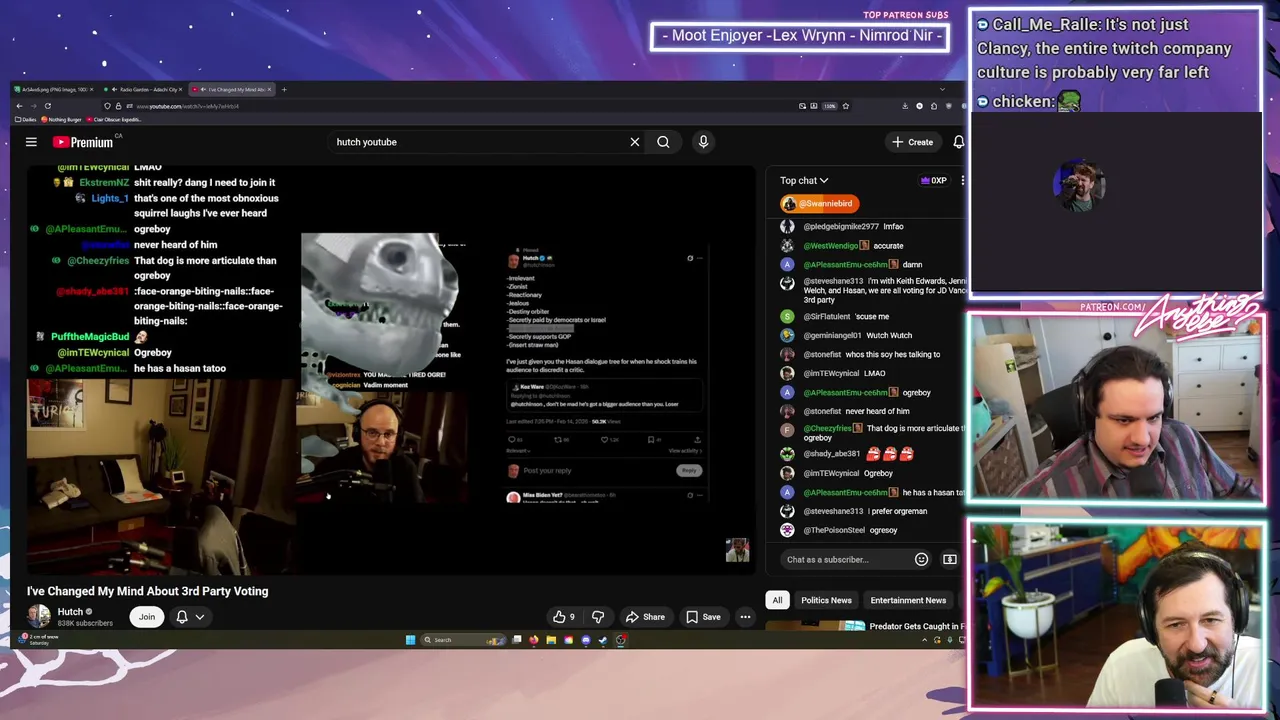Open the pinned @Swanniebird chat chip
The width and height of the screenshot is (1280, 720).
click(x=819, y=204)
